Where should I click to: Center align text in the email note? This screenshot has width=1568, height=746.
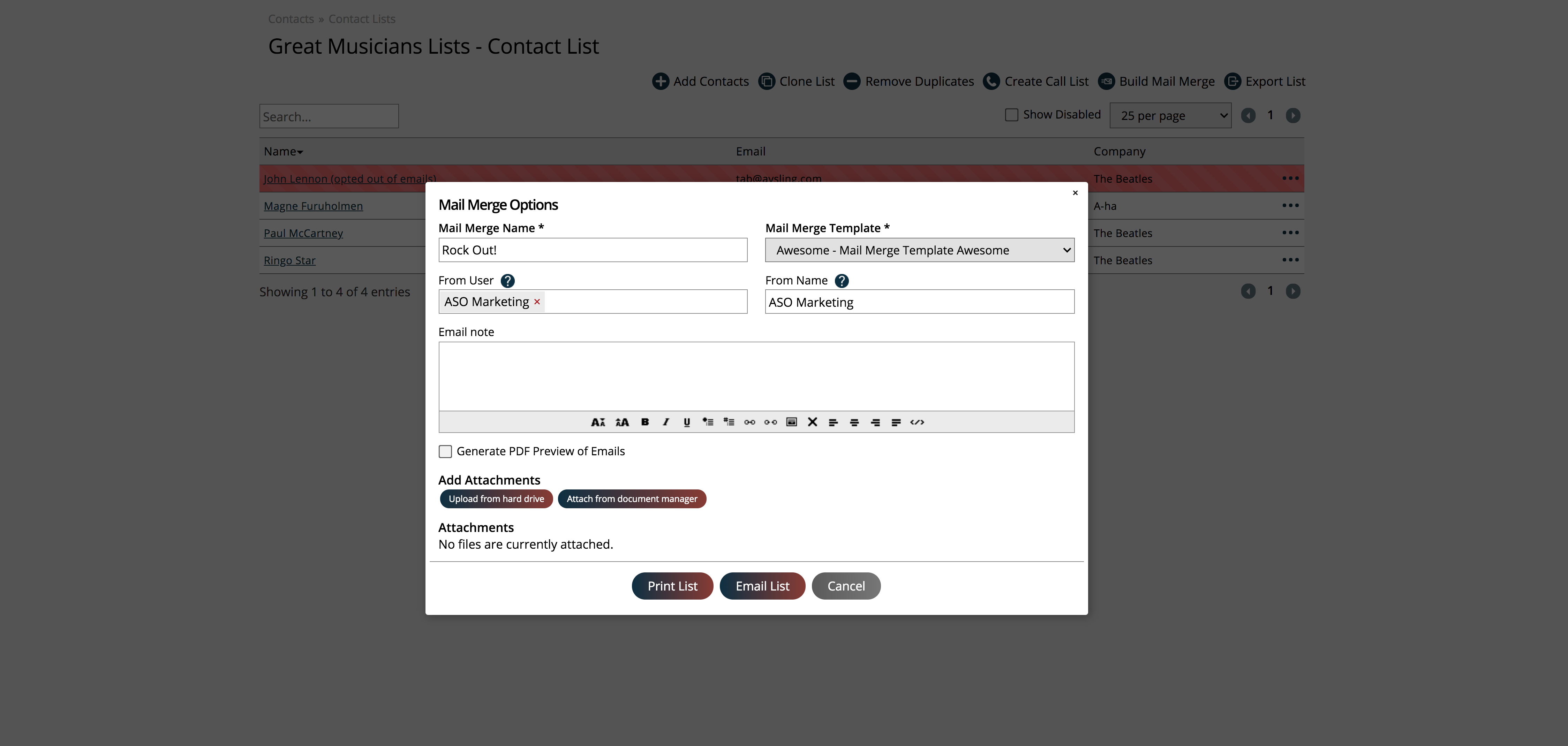pyautogui.click(x=854, y=422)
